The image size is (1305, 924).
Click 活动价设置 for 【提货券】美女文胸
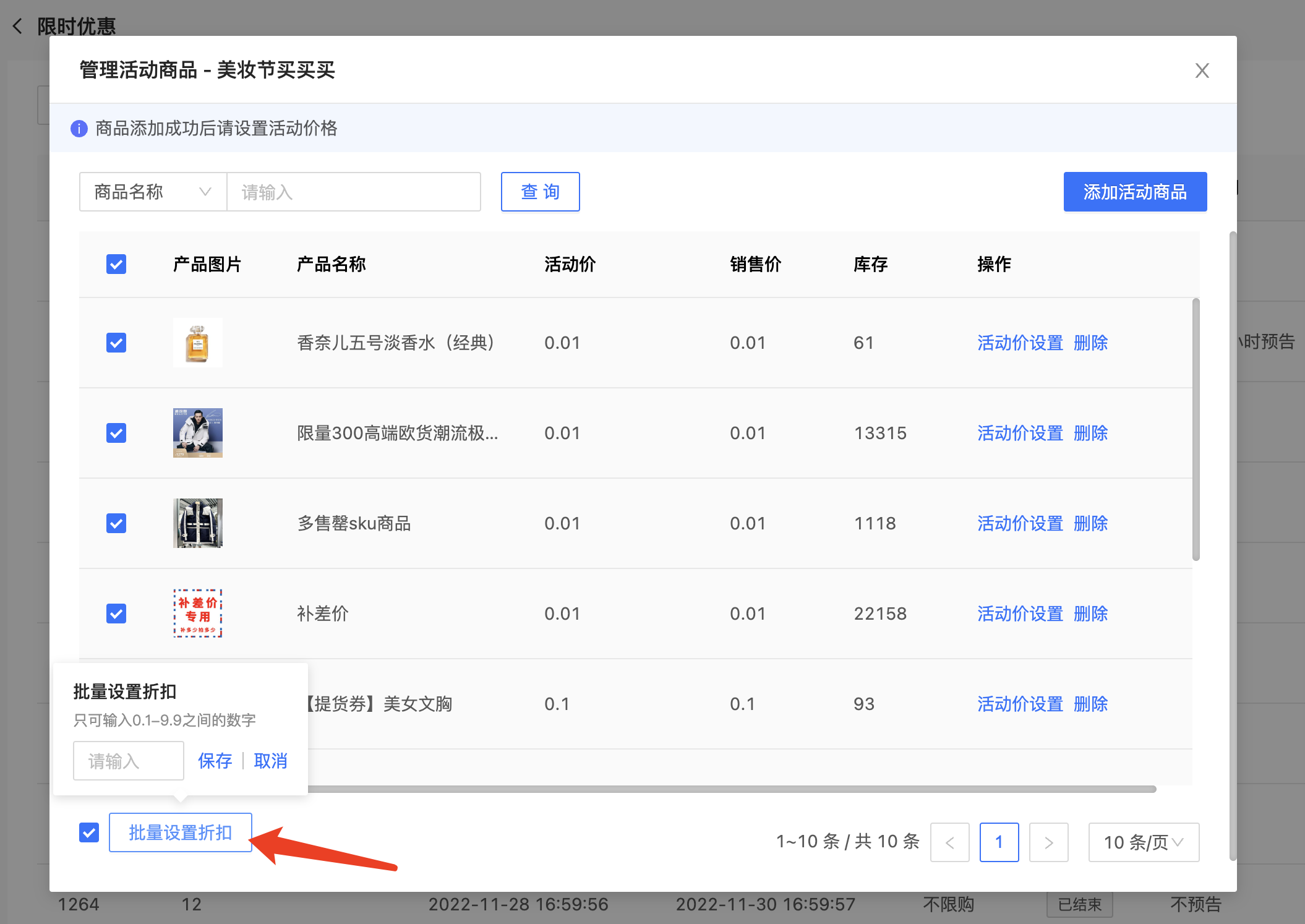(x=1020, y=704)
